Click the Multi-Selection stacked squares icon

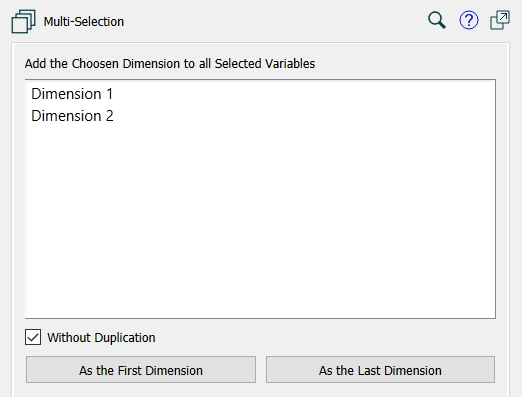pyautogui.click(x=23, y=22)
